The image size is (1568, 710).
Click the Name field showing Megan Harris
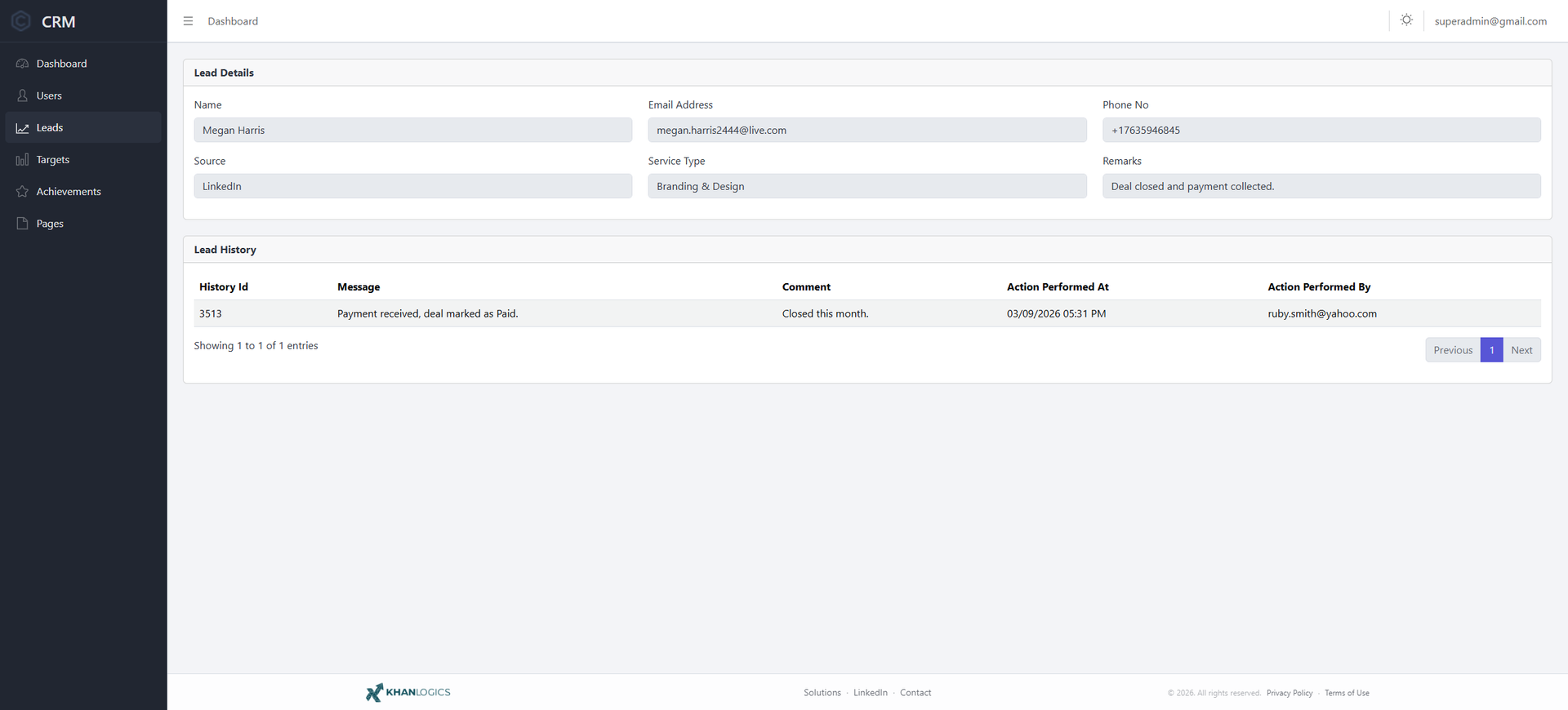(x=413, y=130)
